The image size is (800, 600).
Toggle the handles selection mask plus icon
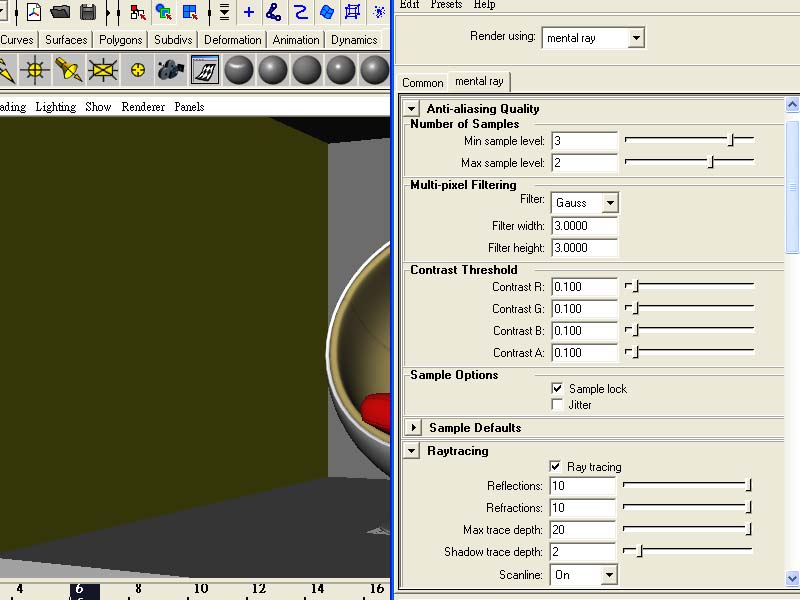click(x=248, y=12)
